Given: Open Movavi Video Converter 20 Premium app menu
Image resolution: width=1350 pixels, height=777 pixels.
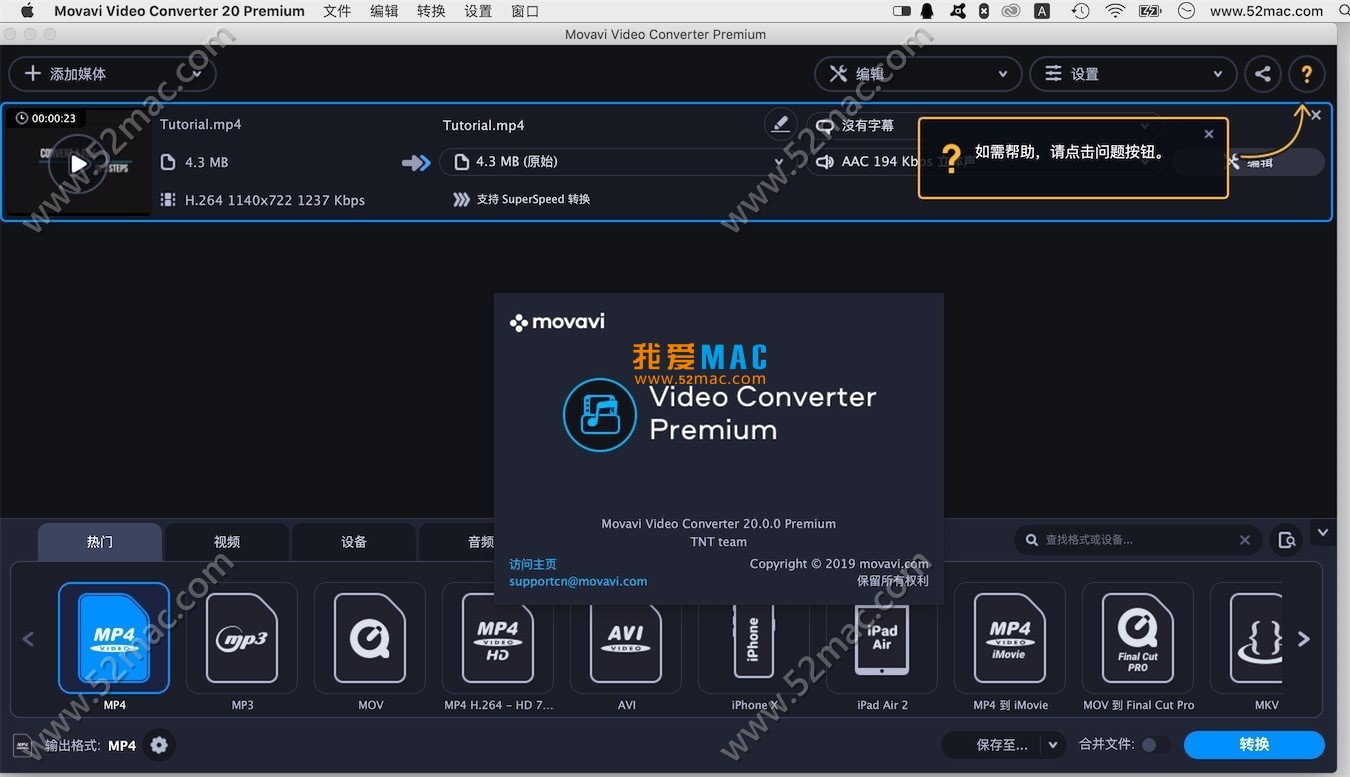Looking at the screenshot, I should click(x=180, y=11).
